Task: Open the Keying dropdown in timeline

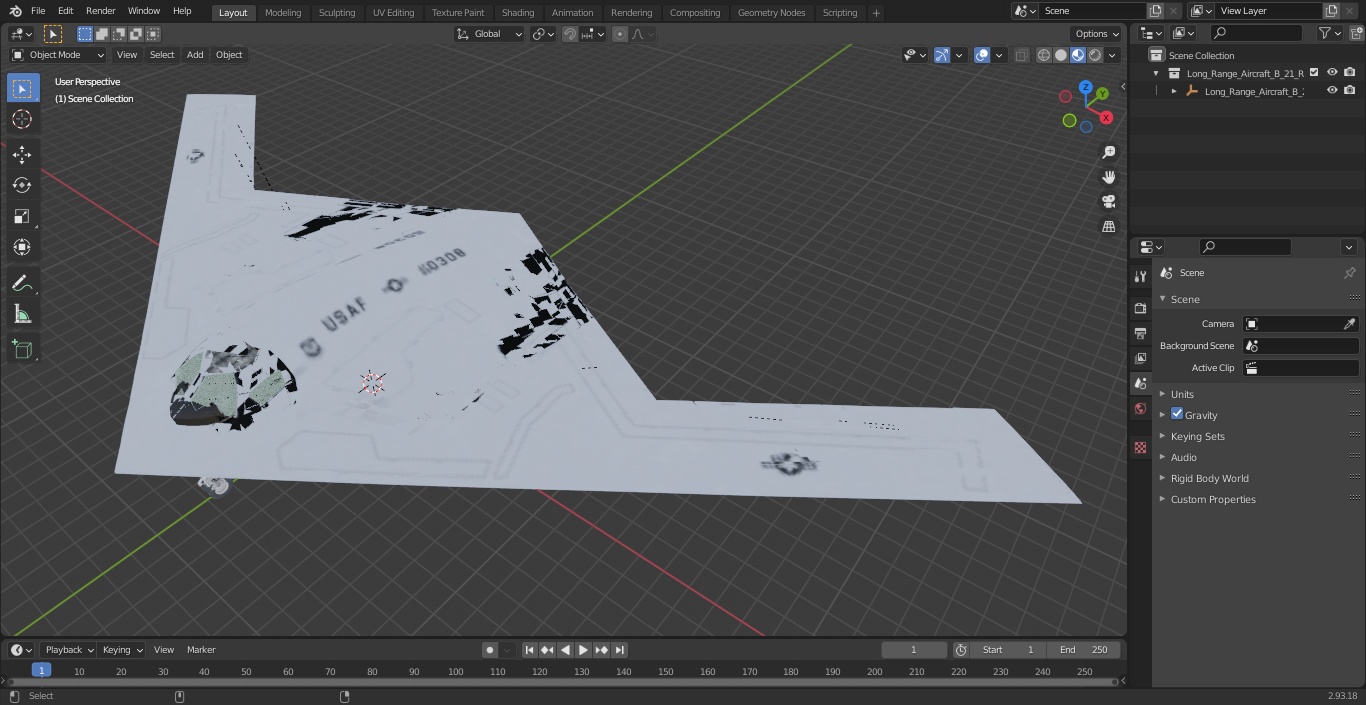Action: pos(122,650)
